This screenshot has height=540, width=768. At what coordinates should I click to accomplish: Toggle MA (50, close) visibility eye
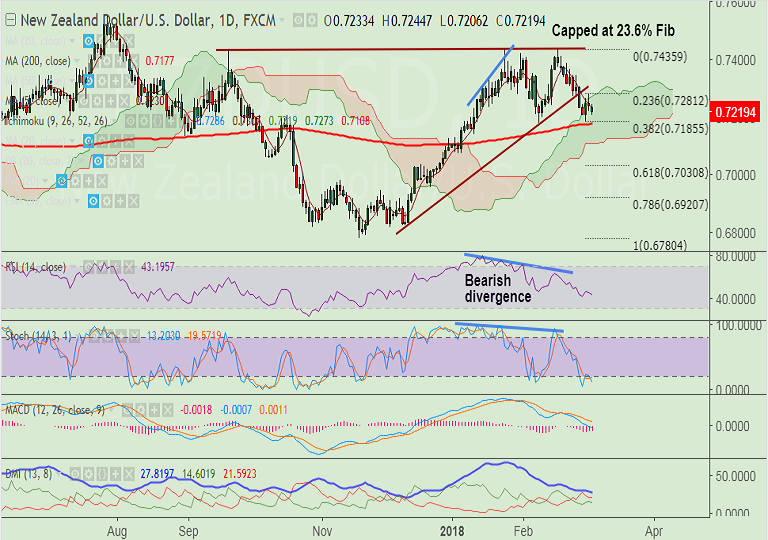(x=89, y=81)
